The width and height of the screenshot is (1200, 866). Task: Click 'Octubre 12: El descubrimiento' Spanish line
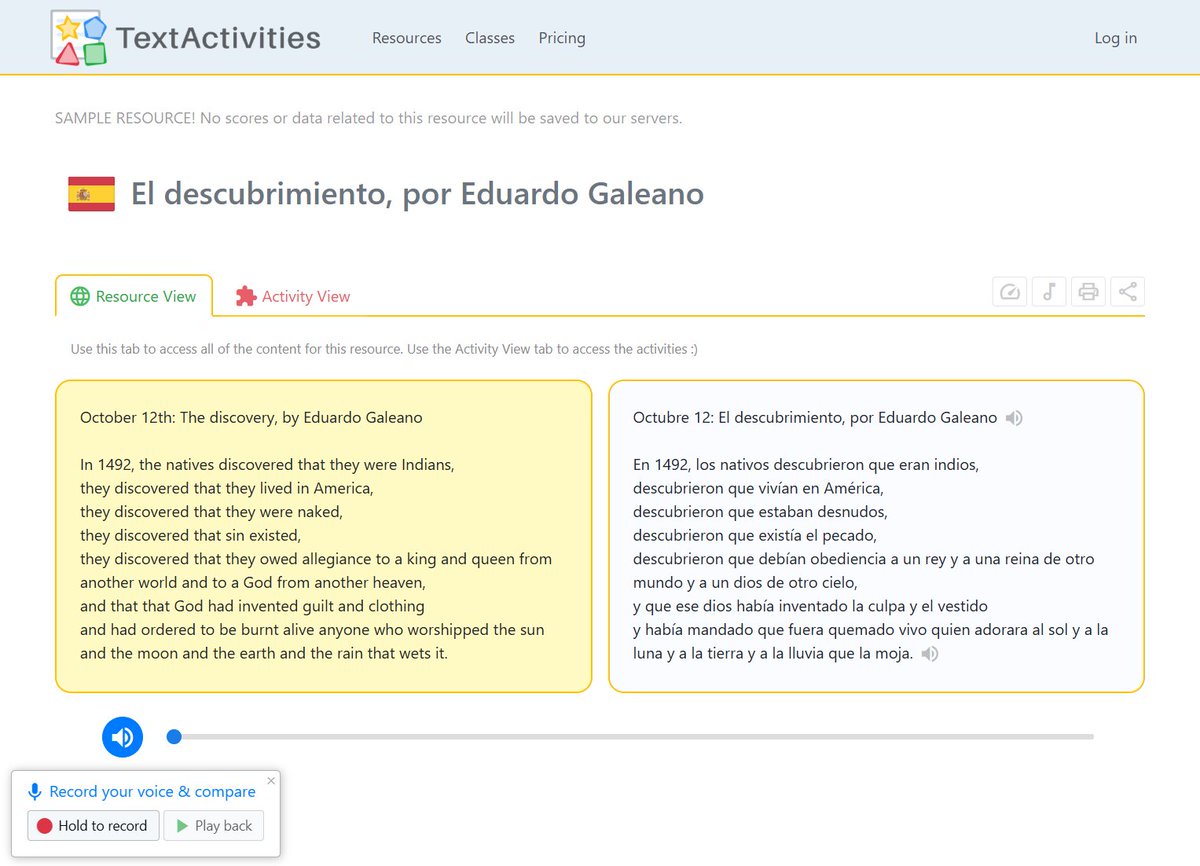[815, 418]
